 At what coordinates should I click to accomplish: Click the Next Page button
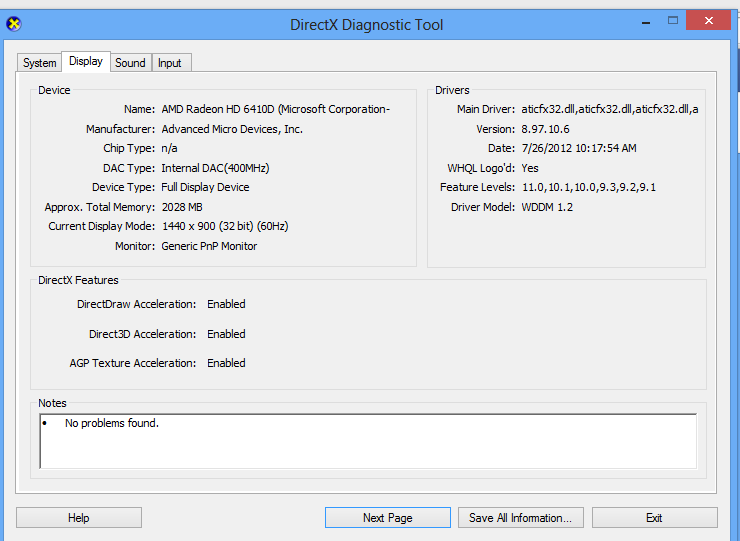pos(387,518)
